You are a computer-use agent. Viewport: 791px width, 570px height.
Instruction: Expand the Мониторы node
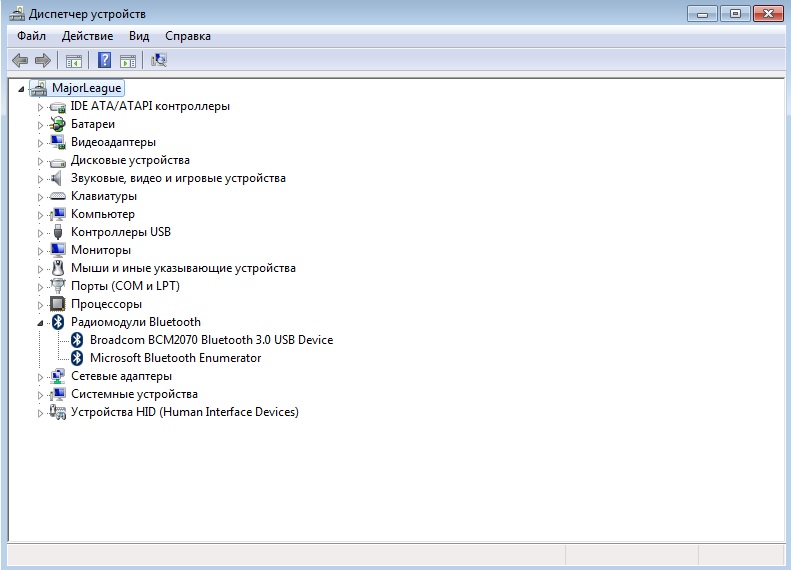pos(40,251)
